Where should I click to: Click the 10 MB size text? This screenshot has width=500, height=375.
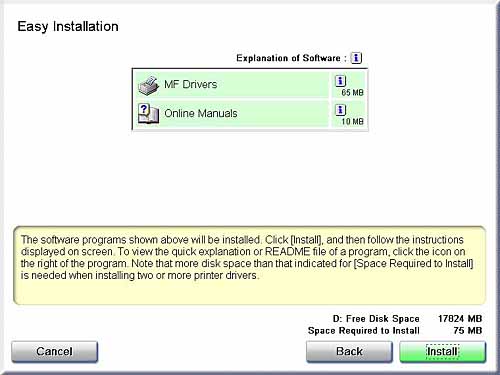352,122
